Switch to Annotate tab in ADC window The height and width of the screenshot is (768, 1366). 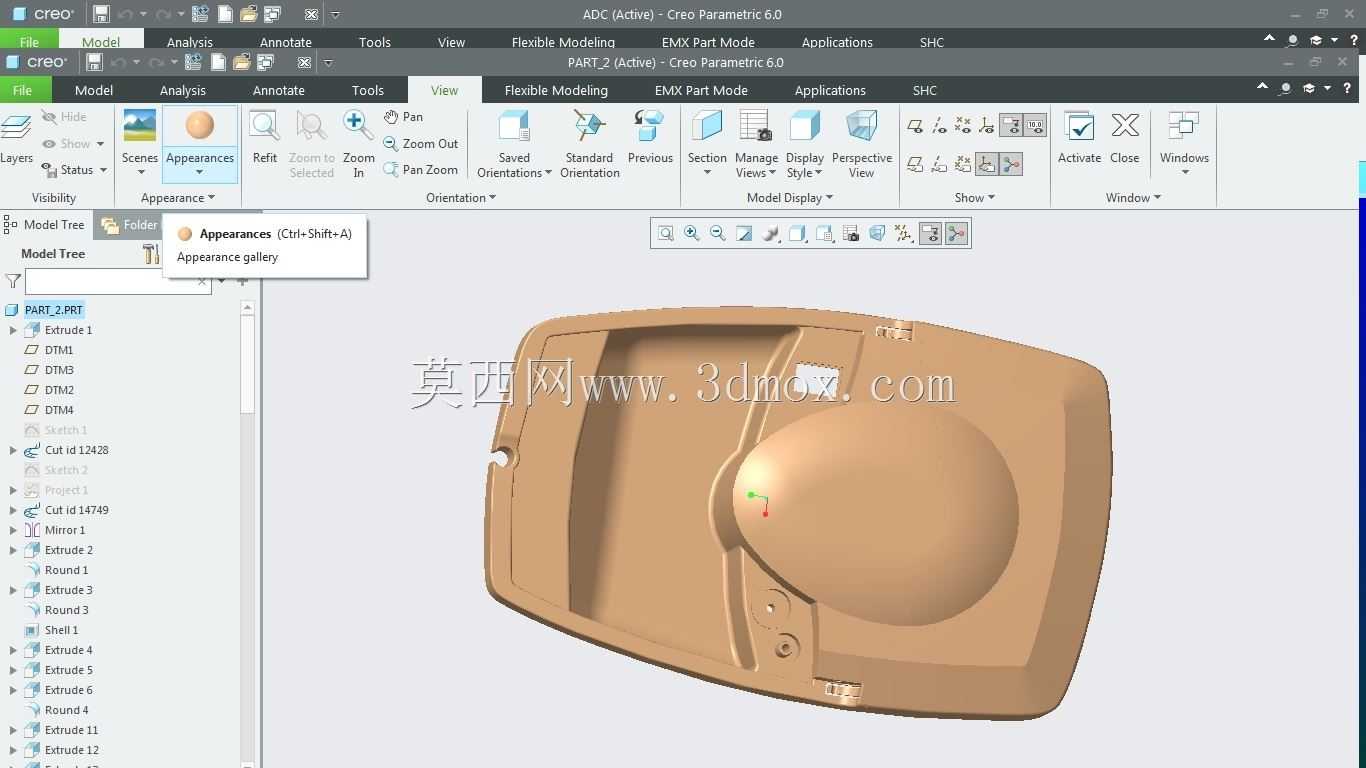point(286,42)
